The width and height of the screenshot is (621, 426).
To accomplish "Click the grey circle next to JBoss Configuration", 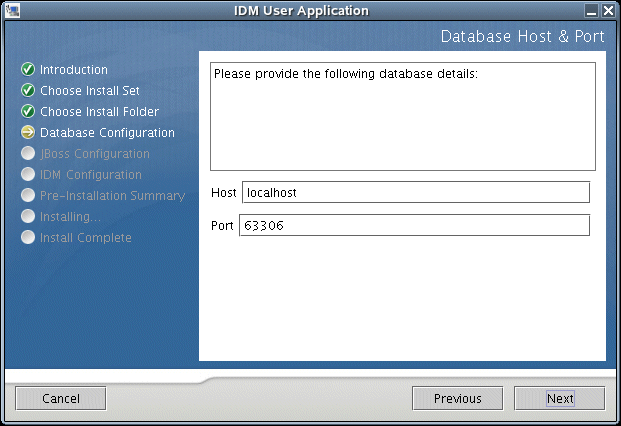I will click(x=28, y=154).
